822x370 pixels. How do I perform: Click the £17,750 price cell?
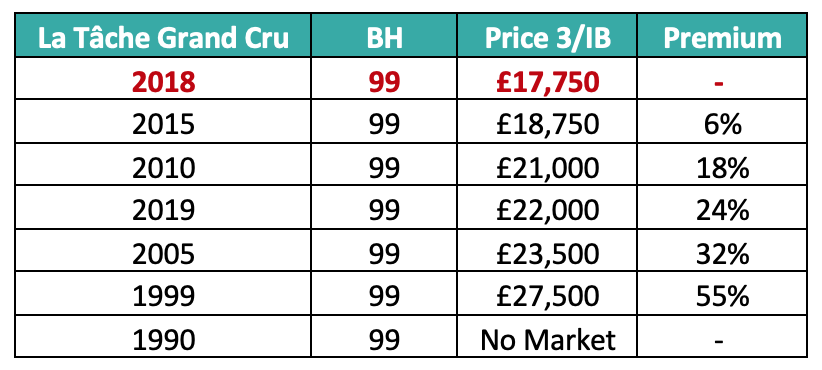pos(547,78)
